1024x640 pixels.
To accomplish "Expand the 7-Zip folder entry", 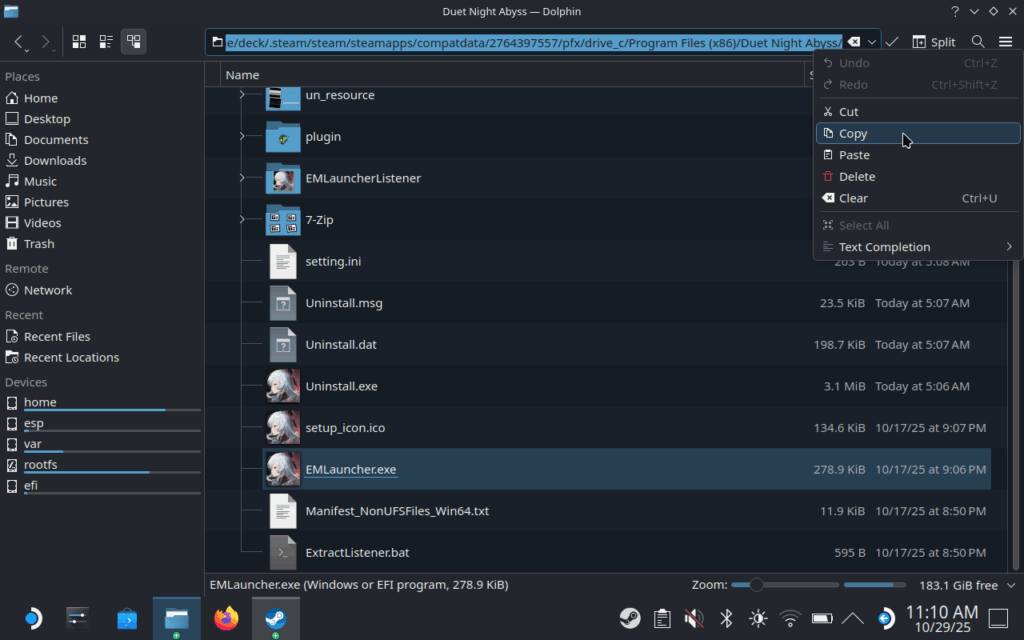I will [241, 220].
